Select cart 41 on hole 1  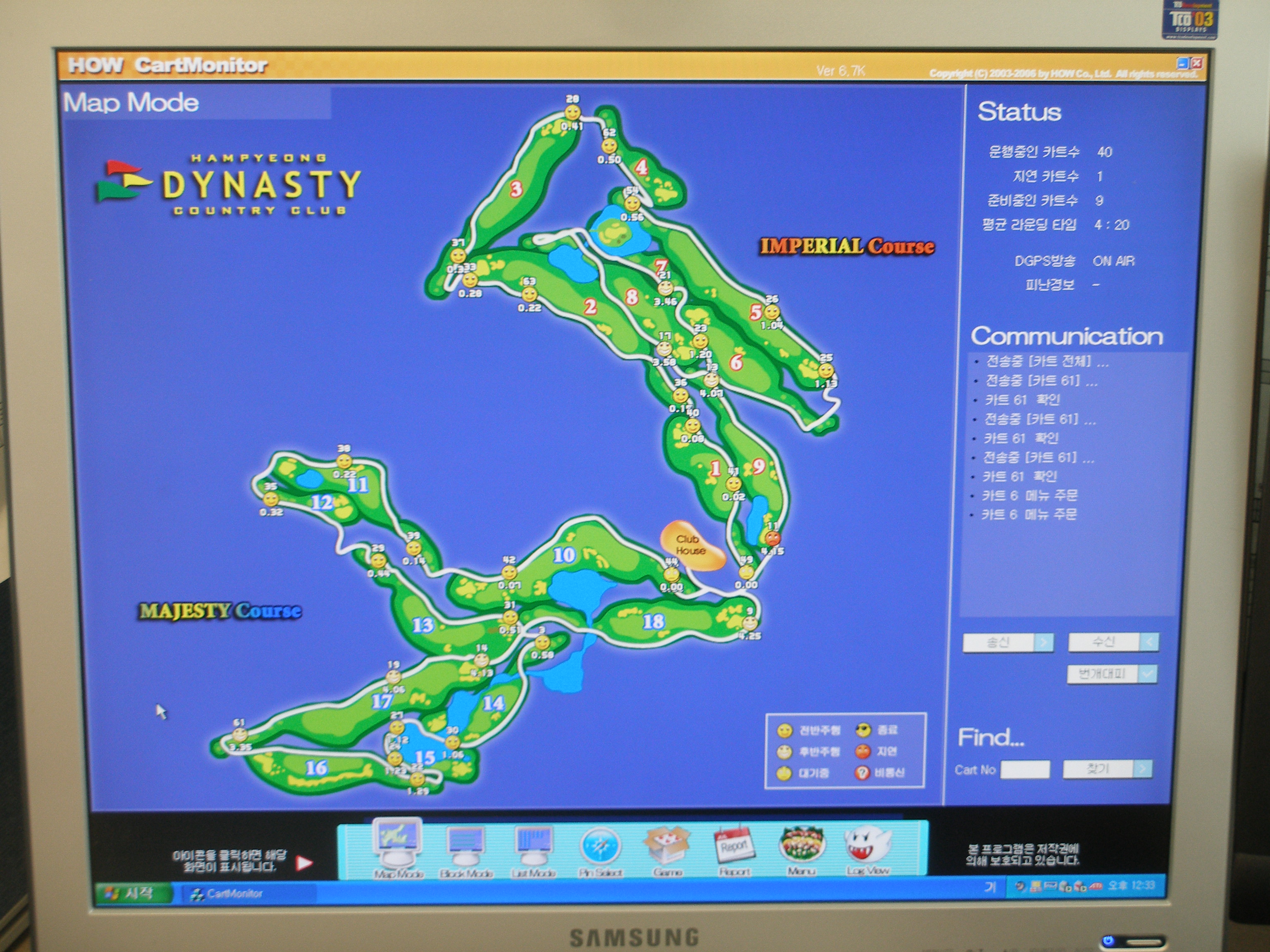pyautogui.click(x=734, y=484)
